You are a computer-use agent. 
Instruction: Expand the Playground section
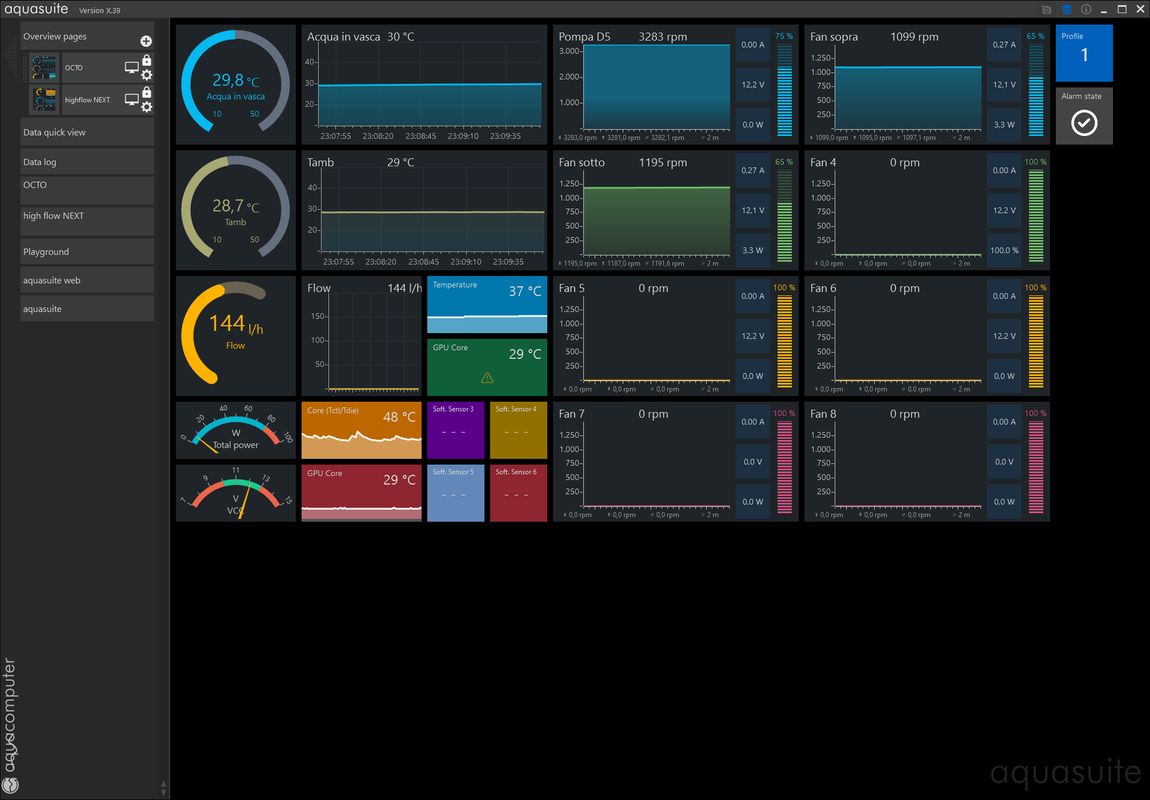click(87, 252)
